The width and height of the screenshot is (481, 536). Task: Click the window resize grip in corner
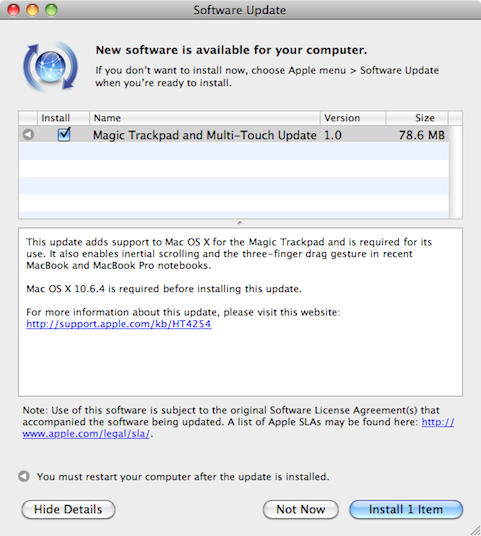point(475,530)
